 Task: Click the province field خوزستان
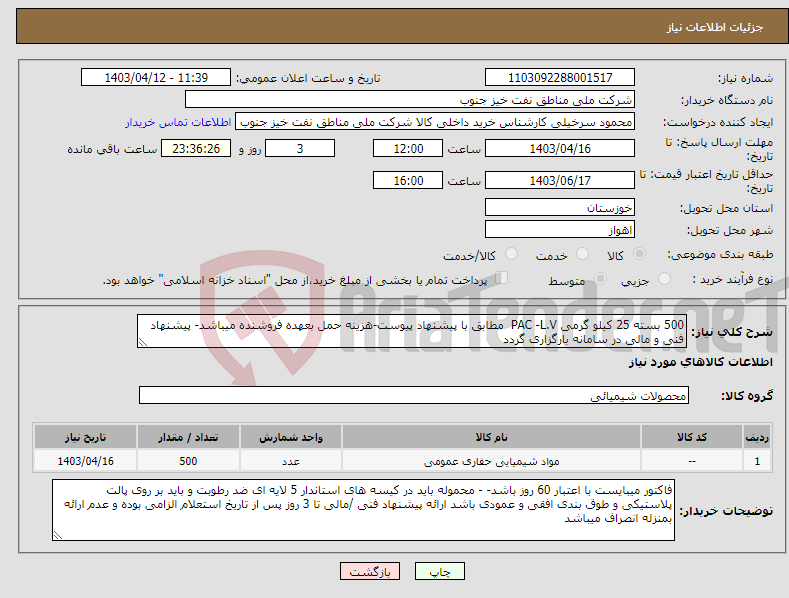coord(560,207)
